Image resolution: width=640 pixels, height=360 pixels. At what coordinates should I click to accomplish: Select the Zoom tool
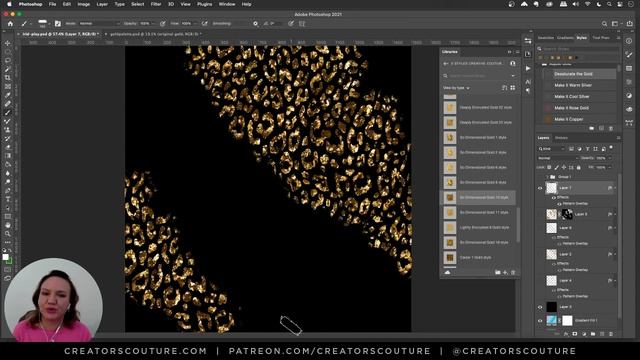click(8, 233)
